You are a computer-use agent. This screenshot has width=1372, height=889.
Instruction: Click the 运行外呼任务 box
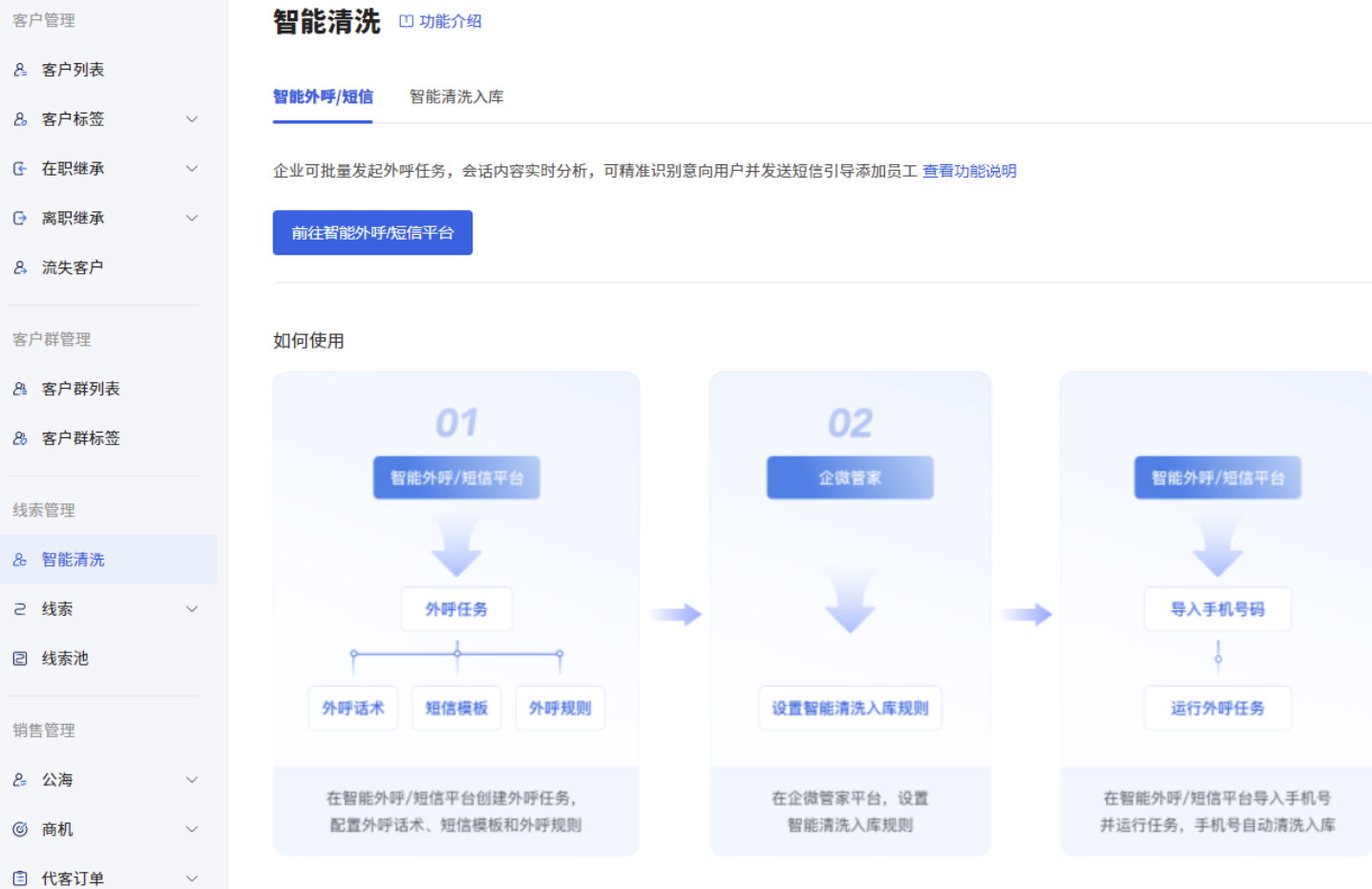[x=1218, y=709]
